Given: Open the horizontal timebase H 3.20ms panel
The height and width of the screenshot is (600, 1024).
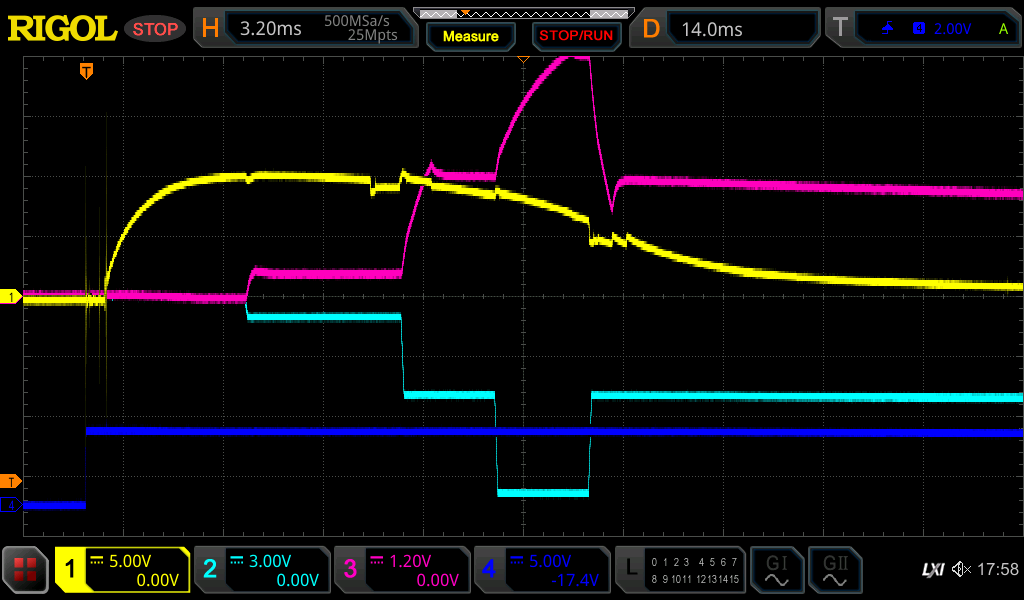Looking at the screenshot, I should pyautogui.click(x=305, y=29).
